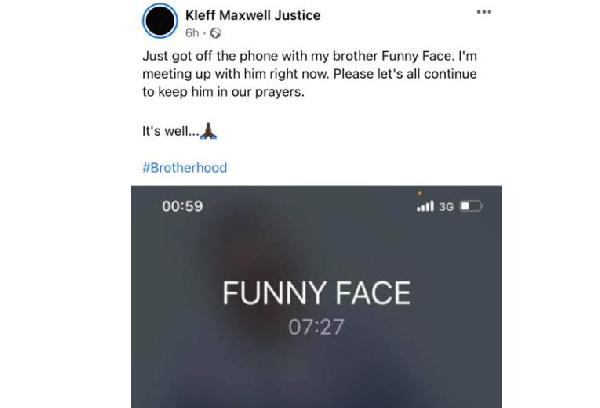Click the FUNNY FACE caller name
Viewport: 600px width, 408px height.
point(317,293)
